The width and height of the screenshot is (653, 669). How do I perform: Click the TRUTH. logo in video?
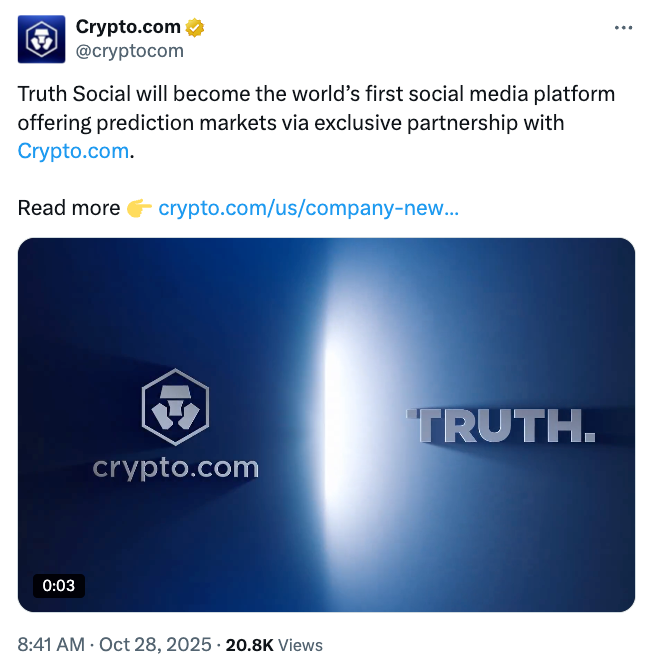502,426
